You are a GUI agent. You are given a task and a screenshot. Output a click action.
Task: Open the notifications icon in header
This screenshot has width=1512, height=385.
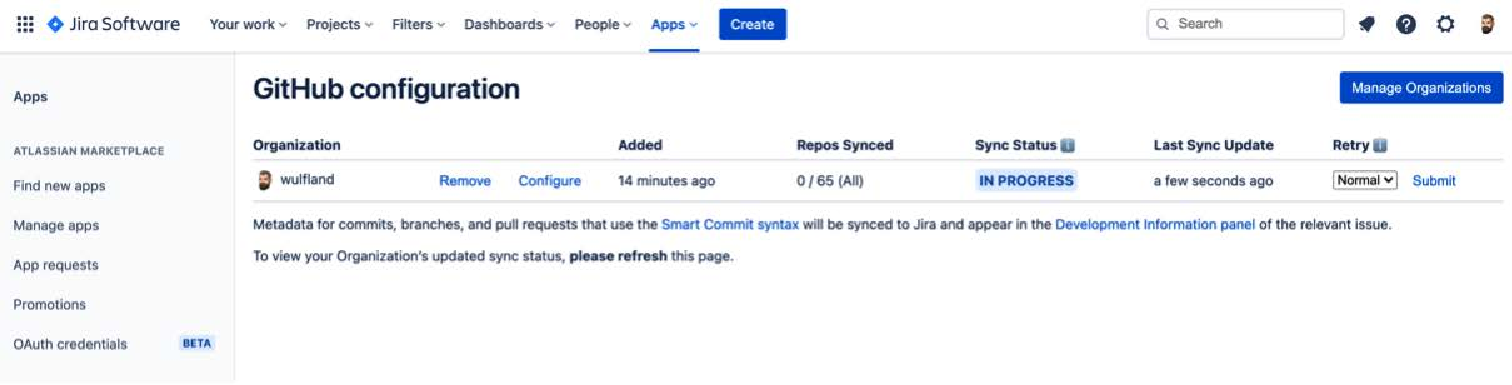1367,24
